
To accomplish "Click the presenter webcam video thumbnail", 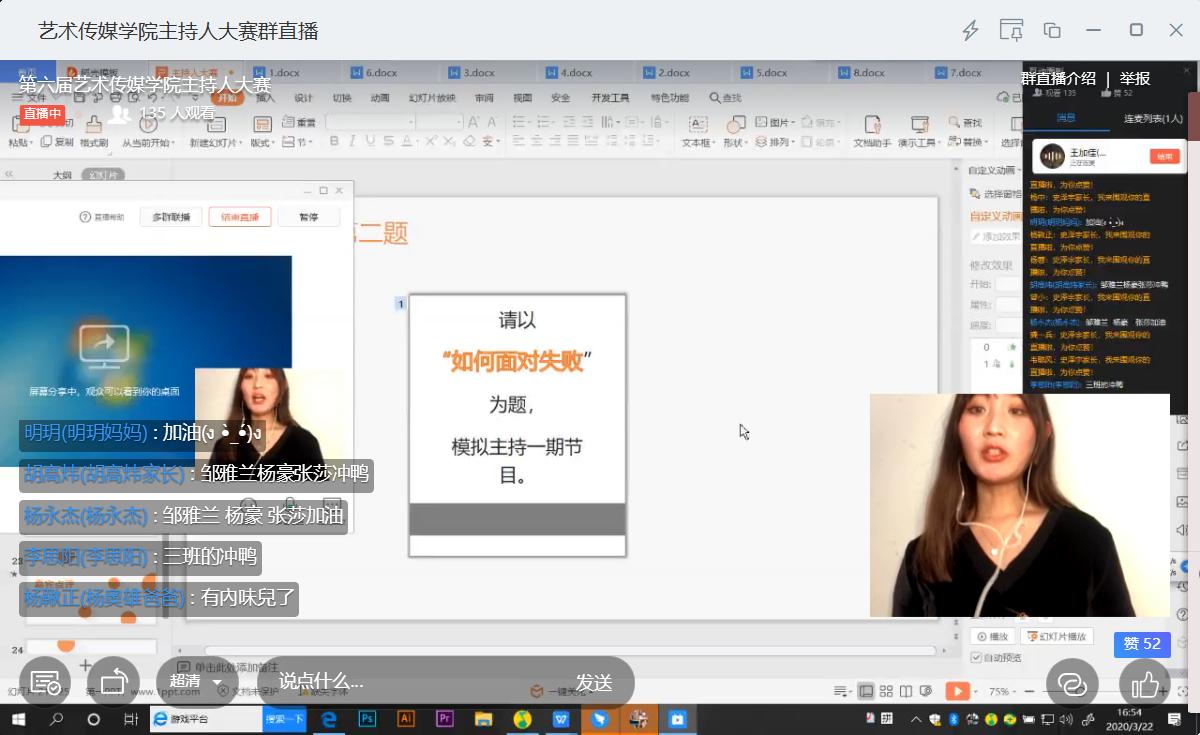I will (x=1019, y=505).
